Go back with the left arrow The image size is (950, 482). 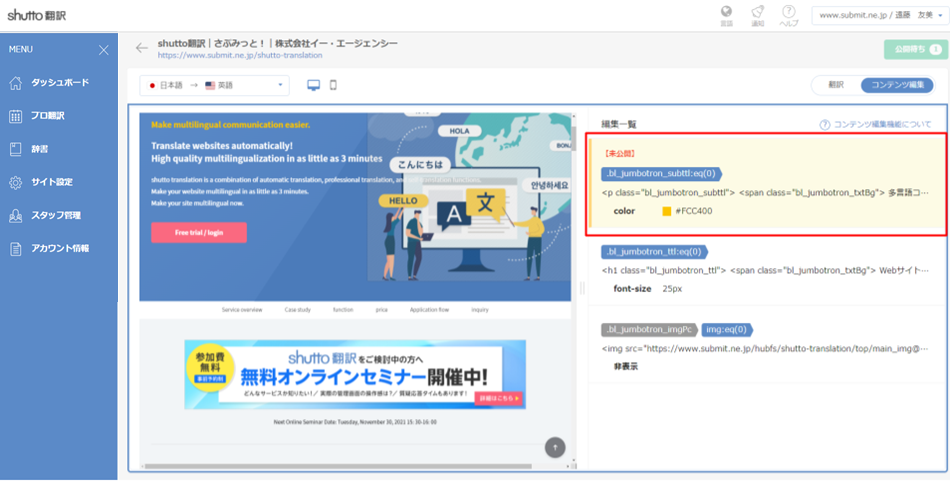click(142, 48)
